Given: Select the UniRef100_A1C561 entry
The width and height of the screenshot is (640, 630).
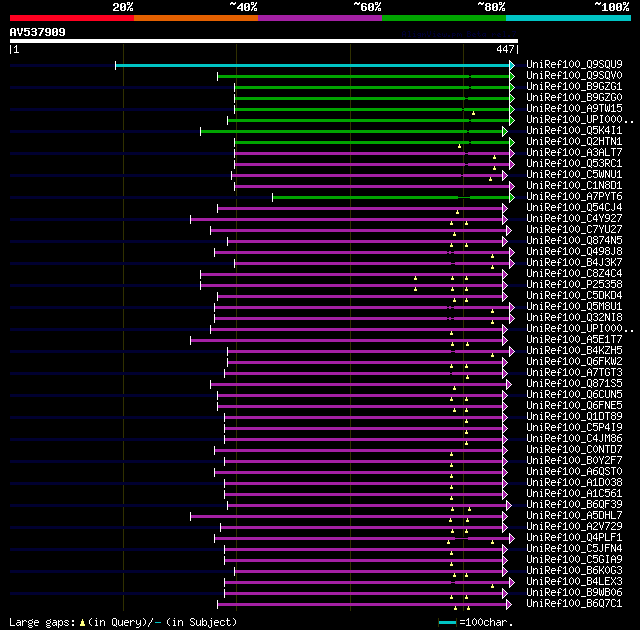Looking at the screenshot, I should [x=574, y=494].
